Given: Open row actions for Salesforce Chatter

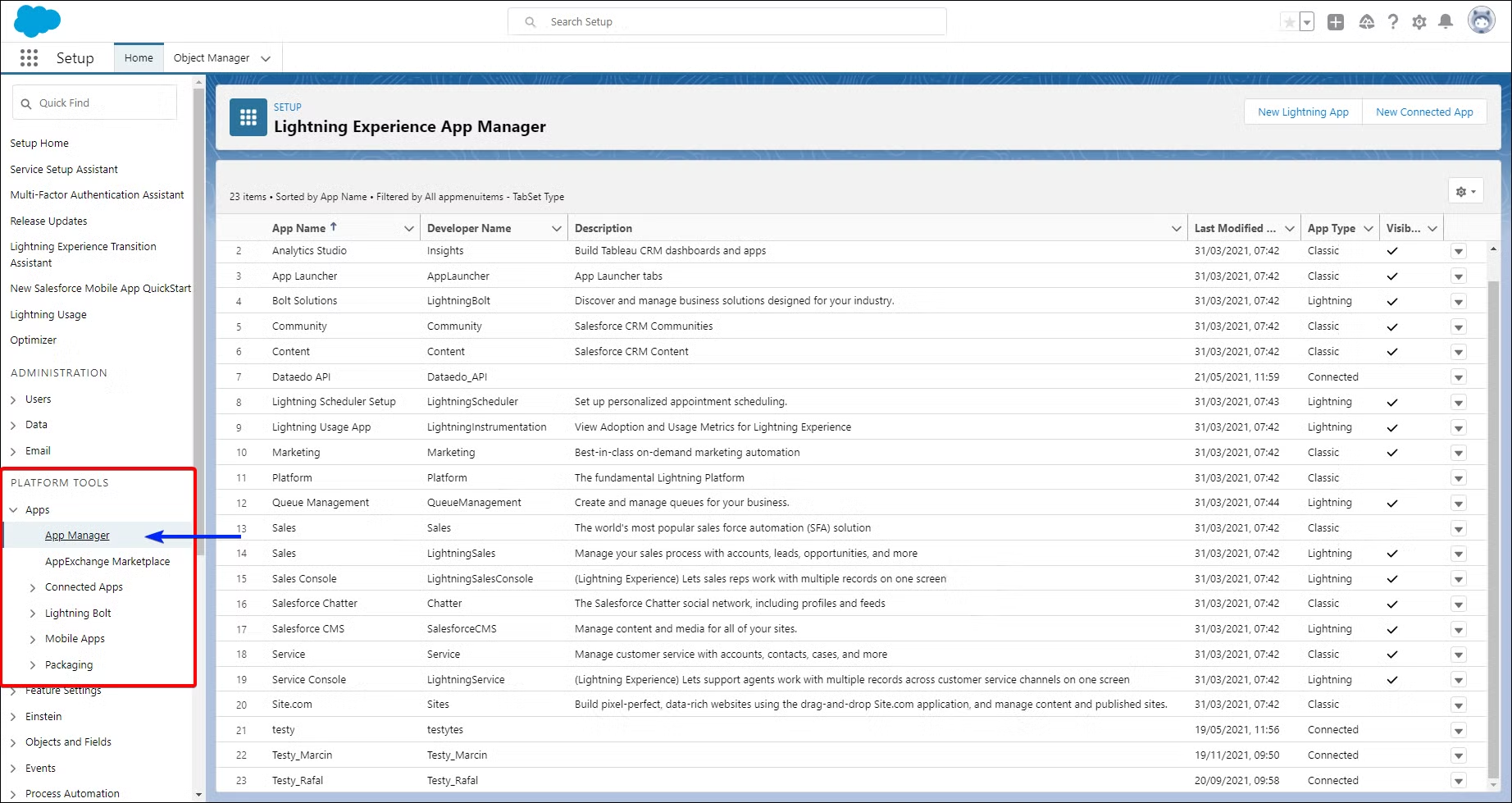Looking at the screenshot, I should pos(1459,605).
